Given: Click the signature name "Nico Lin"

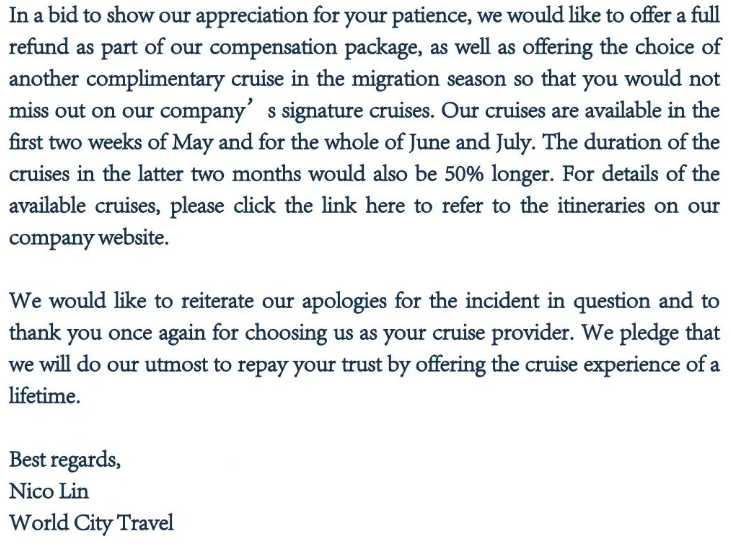Looking at the screenshot, I should (49, 491).
